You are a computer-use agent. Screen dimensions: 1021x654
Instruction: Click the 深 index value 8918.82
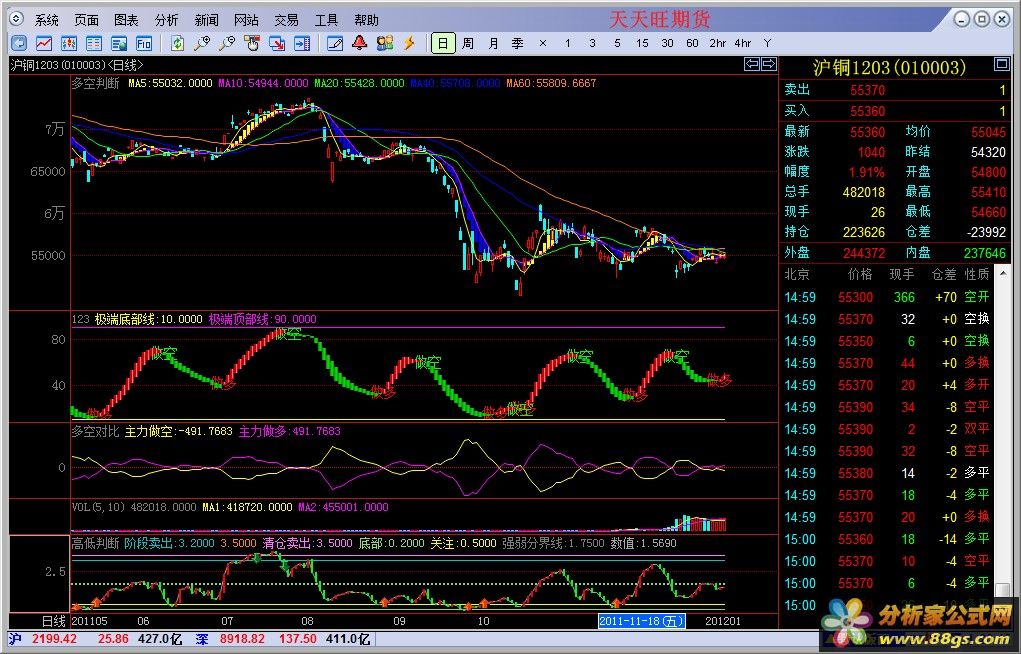(242, 639)
